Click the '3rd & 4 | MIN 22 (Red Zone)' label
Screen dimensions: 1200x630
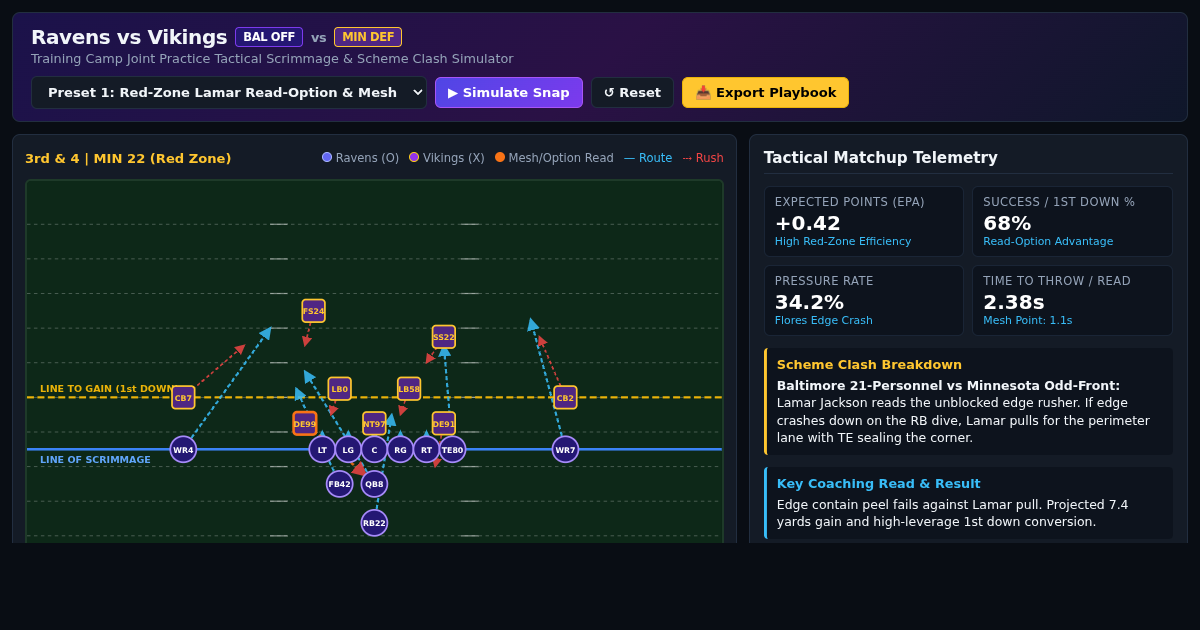[128, 158]
